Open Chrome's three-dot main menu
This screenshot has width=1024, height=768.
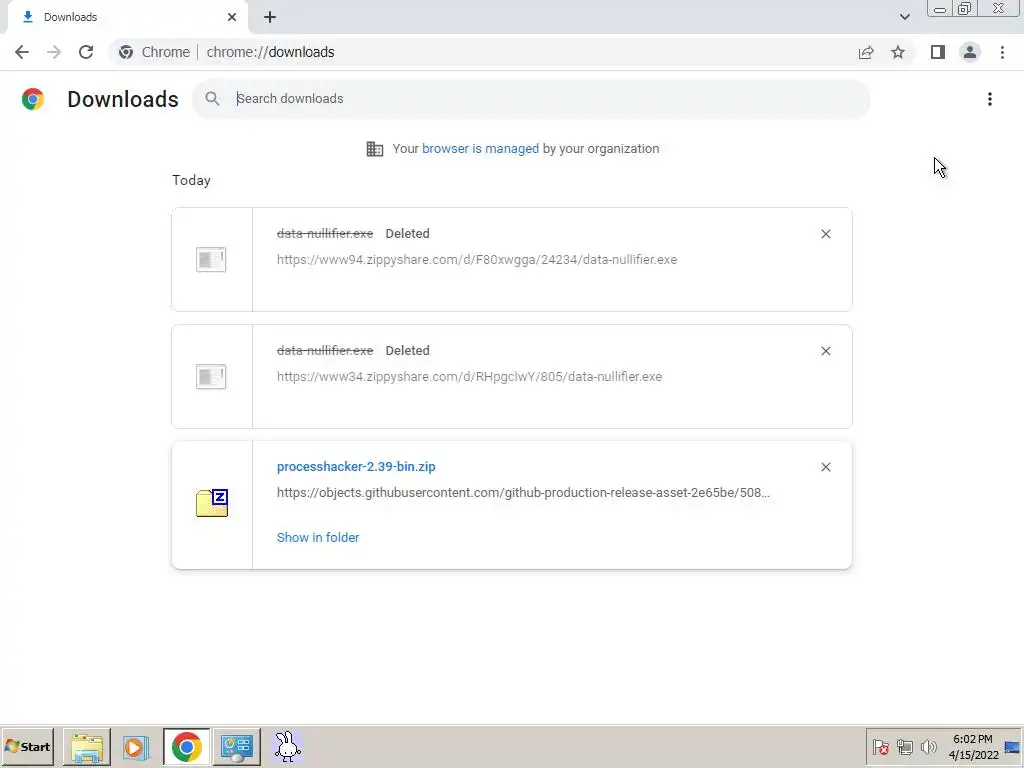1002,52
